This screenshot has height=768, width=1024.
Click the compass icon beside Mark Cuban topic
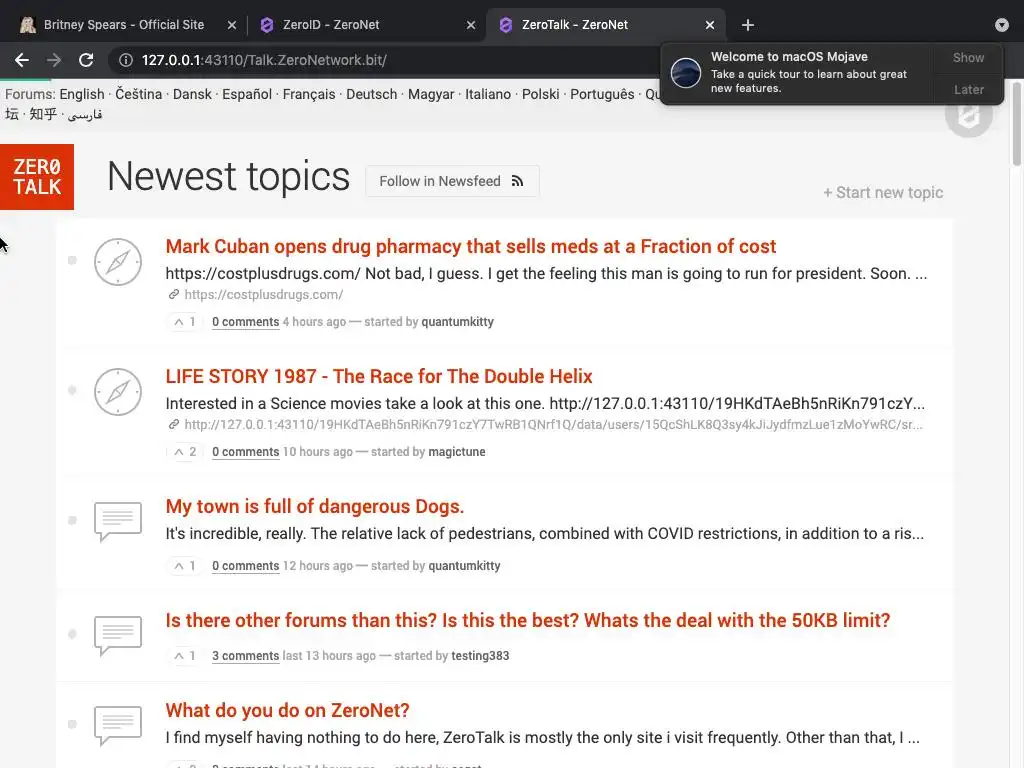tap(118, 262)
